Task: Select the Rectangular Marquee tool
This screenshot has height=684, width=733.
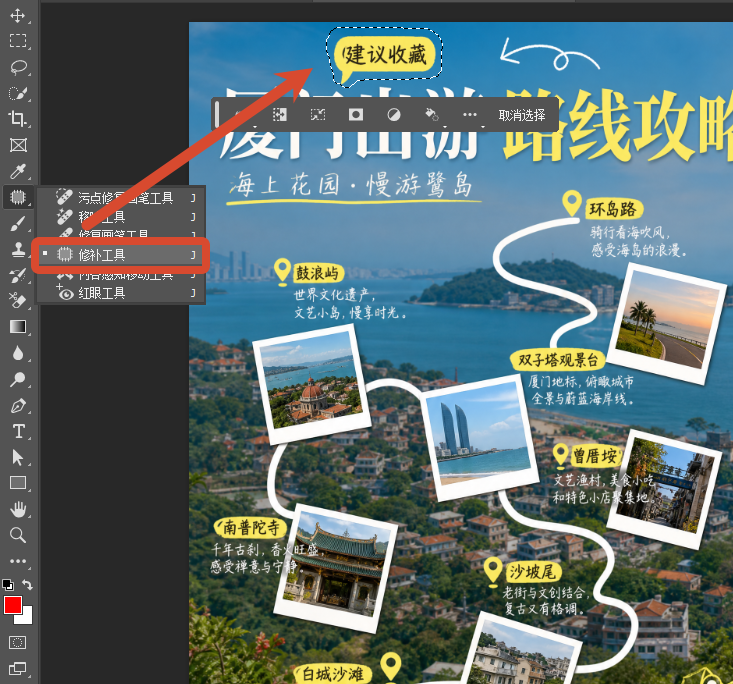Action: [x=18, y=41]
